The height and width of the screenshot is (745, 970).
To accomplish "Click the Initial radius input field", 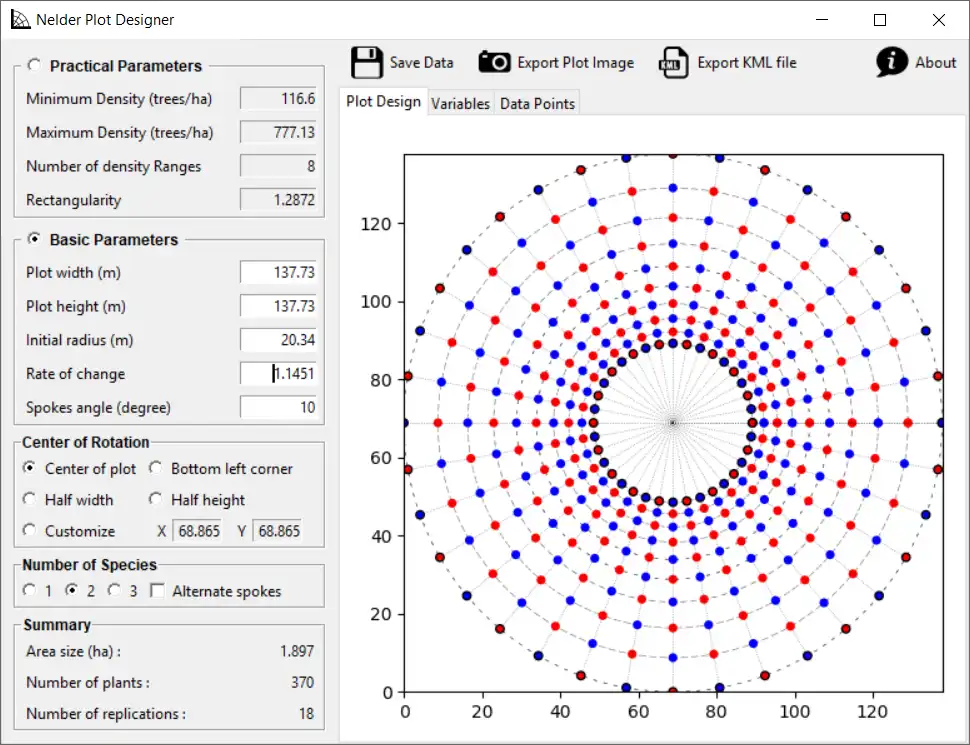I will coord(278,340).
